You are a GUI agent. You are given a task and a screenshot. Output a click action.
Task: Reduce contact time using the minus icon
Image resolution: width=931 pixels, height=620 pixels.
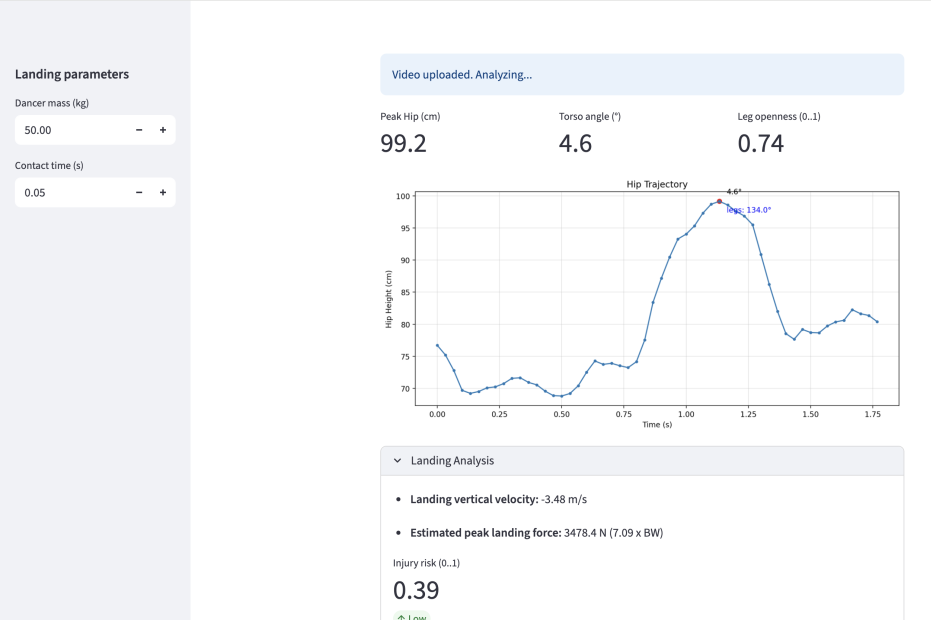[x=139, y=192]
